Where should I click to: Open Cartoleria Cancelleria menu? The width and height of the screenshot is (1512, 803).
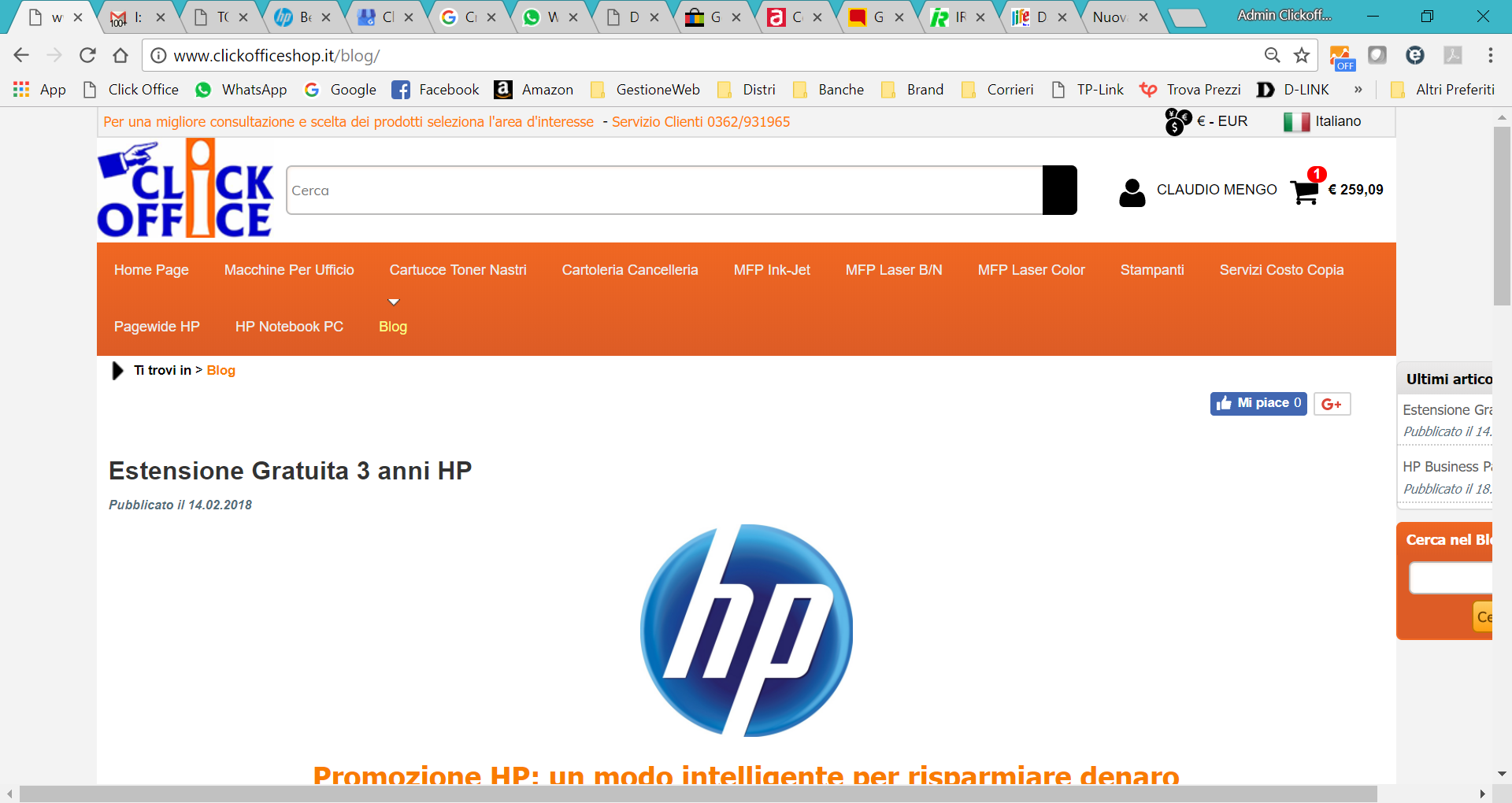click(x=630, y=270)
